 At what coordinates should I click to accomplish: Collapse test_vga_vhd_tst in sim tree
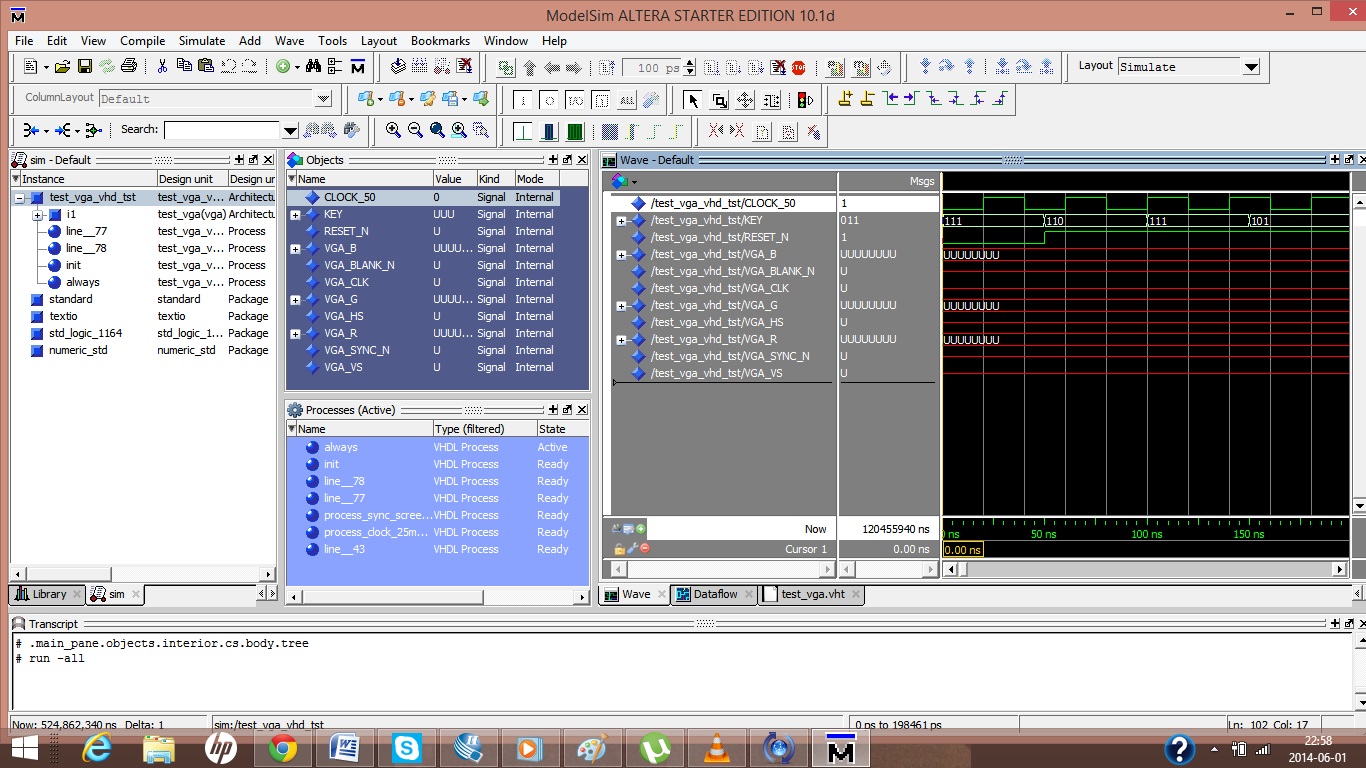[x=19, y=198]
